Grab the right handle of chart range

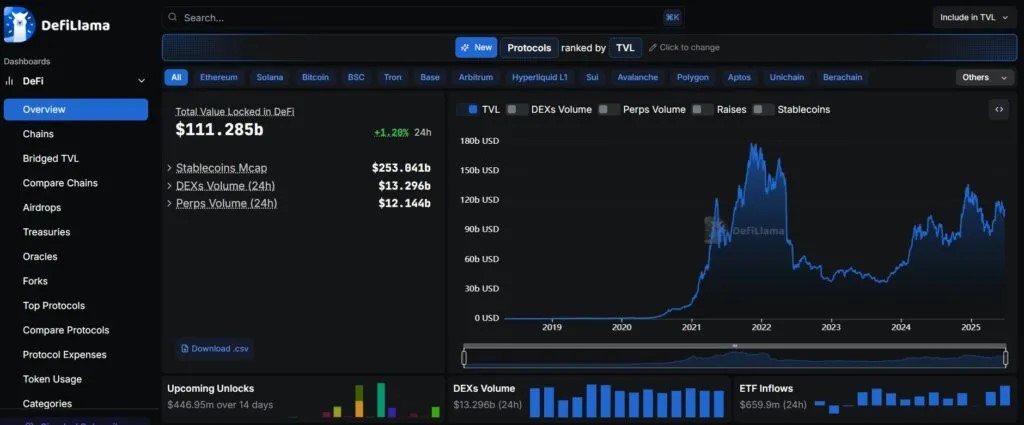coord(1006,358)
